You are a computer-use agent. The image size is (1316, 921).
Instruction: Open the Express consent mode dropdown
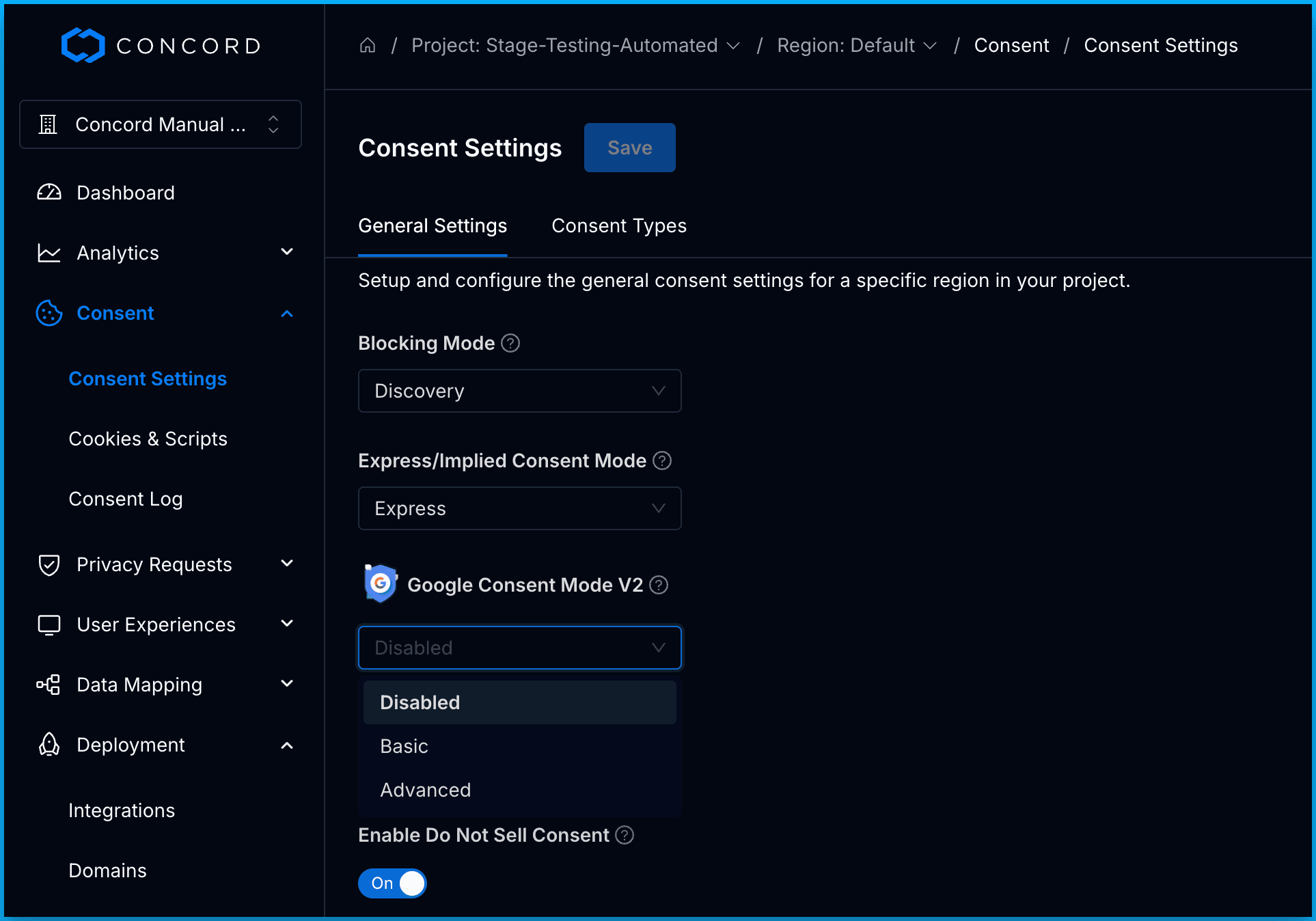pyautogui.click(x=519, y=508)
